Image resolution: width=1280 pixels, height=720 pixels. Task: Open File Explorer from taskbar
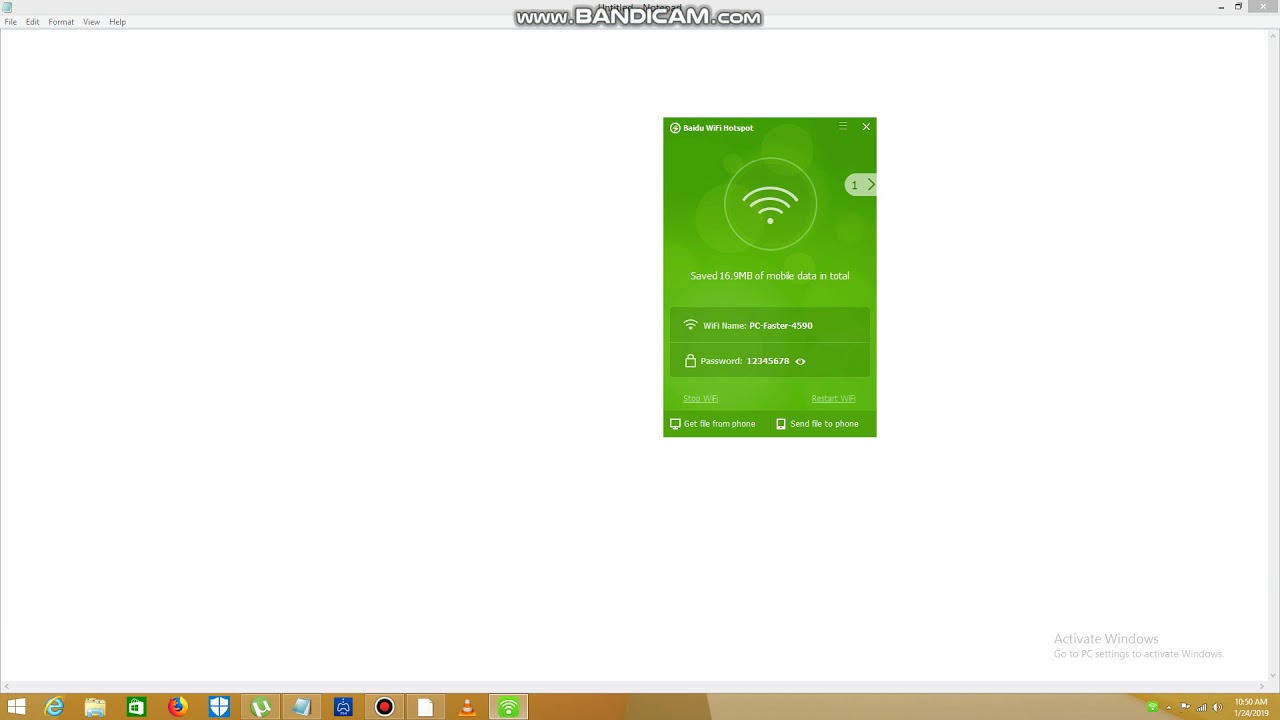(95, 707)
